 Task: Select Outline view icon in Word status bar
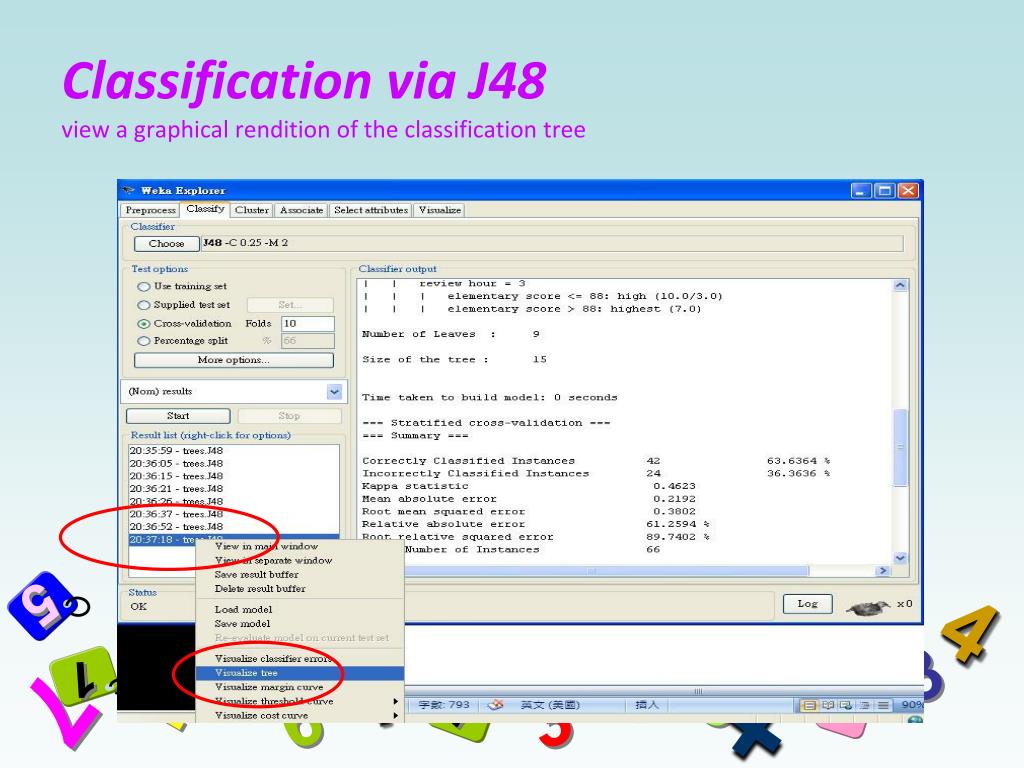coord(864,705)
